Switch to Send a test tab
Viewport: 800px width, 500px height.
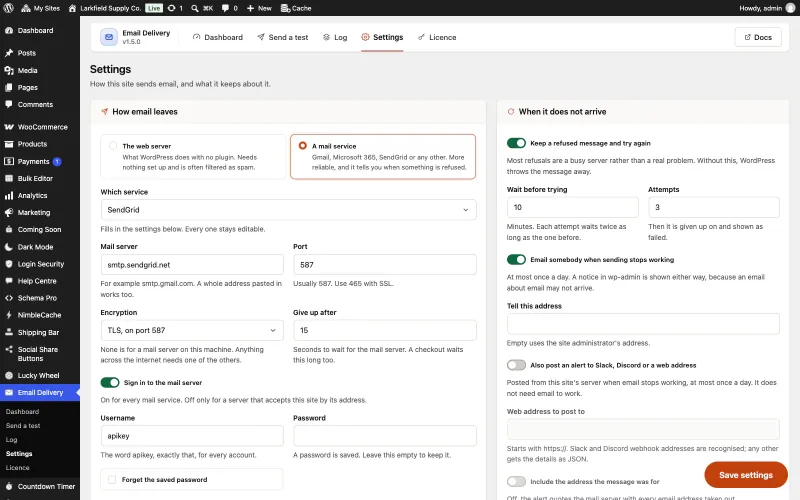(x=283, y=37)
